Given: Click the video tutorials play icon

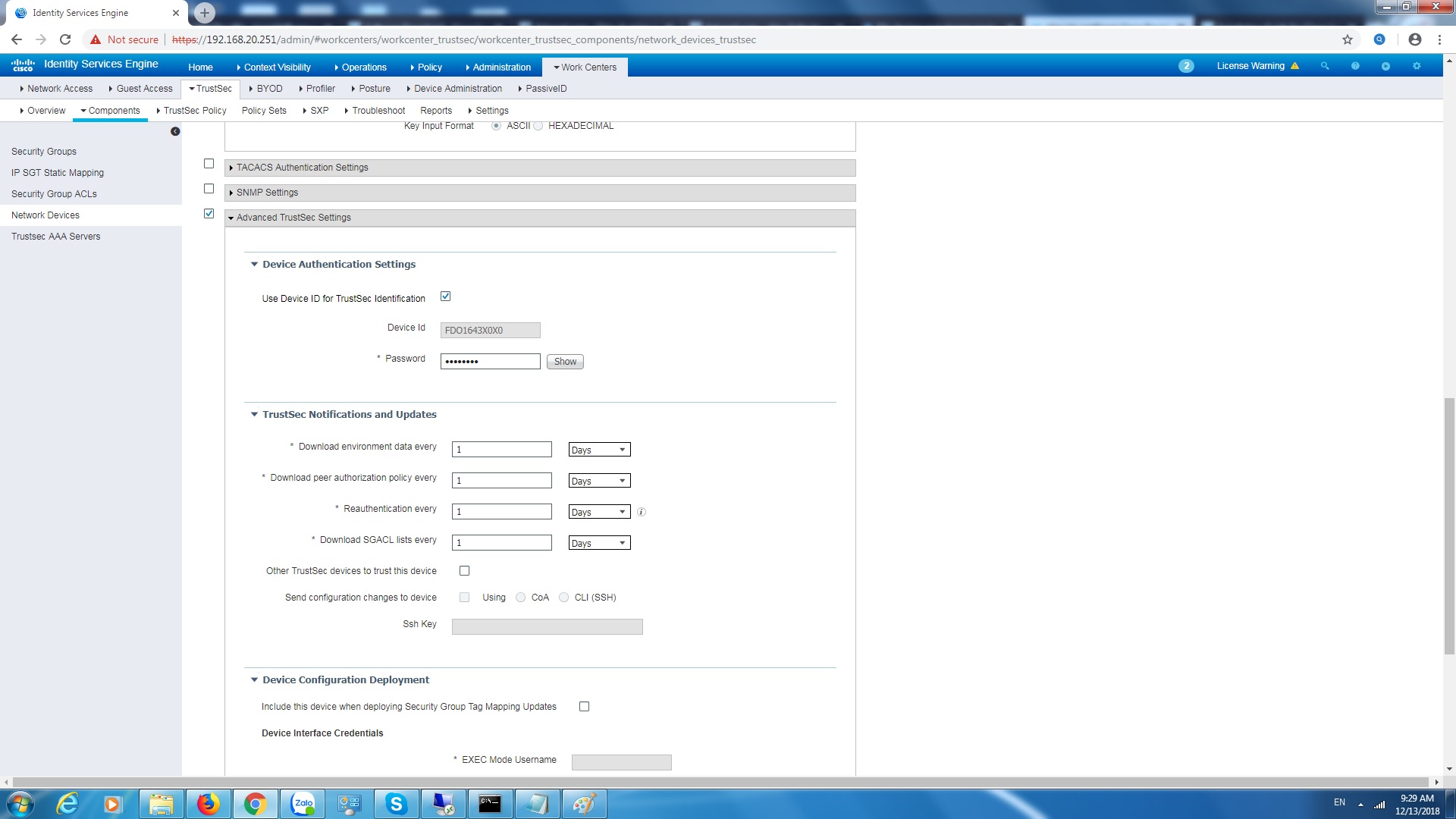Looking at the screenshot, I should [x=1385, y=66].
